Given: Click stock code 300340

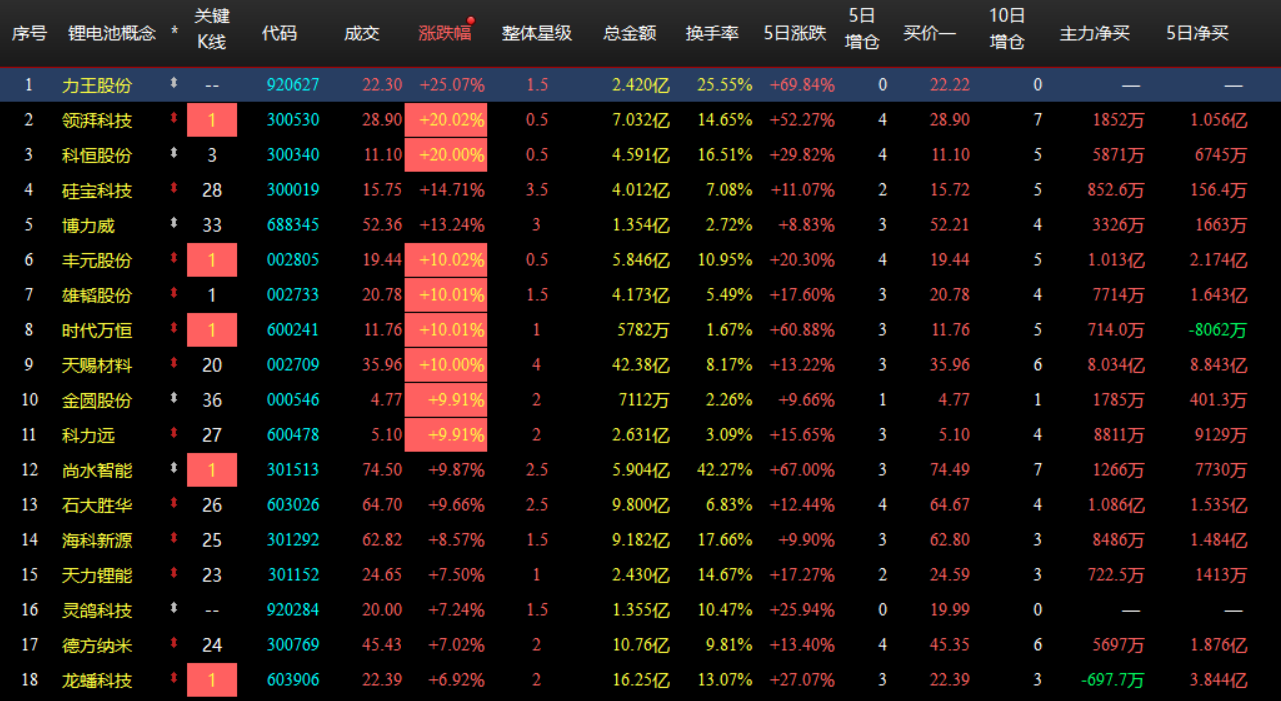Looking at the screenshot, I should [x=293, y=155].
